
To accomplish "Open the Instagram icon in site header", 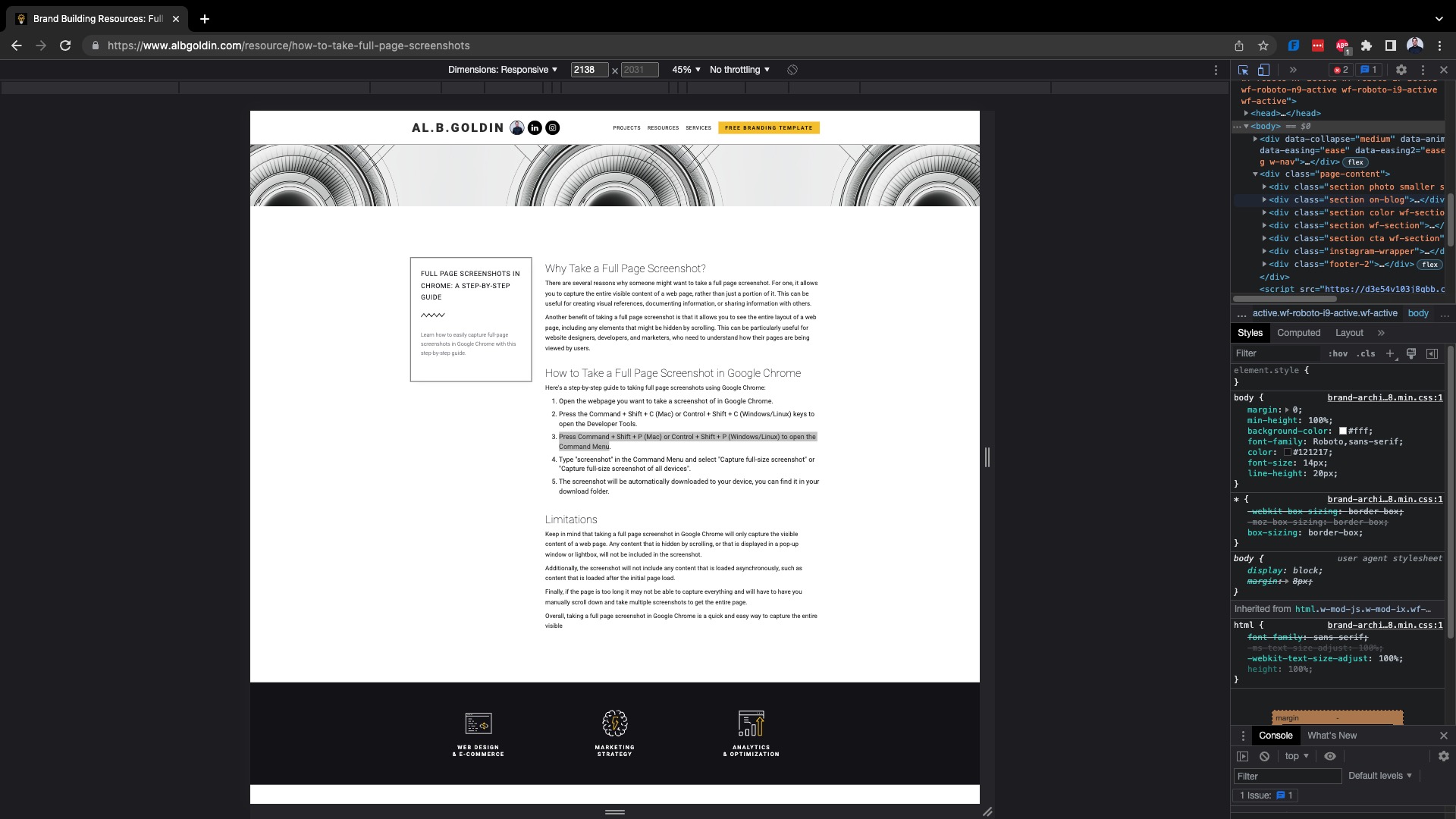I will tap(553, 127).
